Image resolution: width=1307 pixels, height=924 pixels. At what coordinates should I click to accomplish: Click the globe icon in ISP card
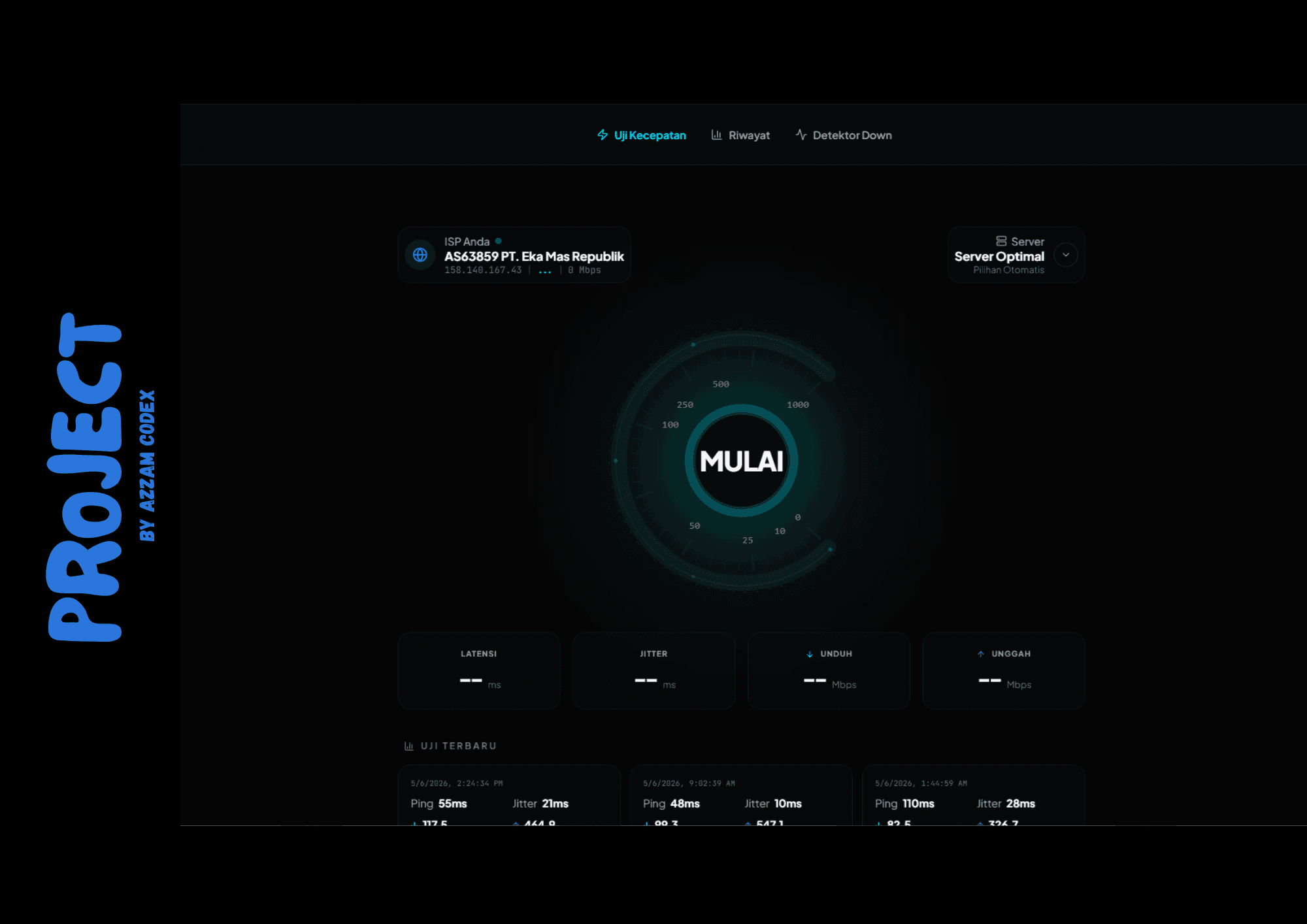pos(420,255)
